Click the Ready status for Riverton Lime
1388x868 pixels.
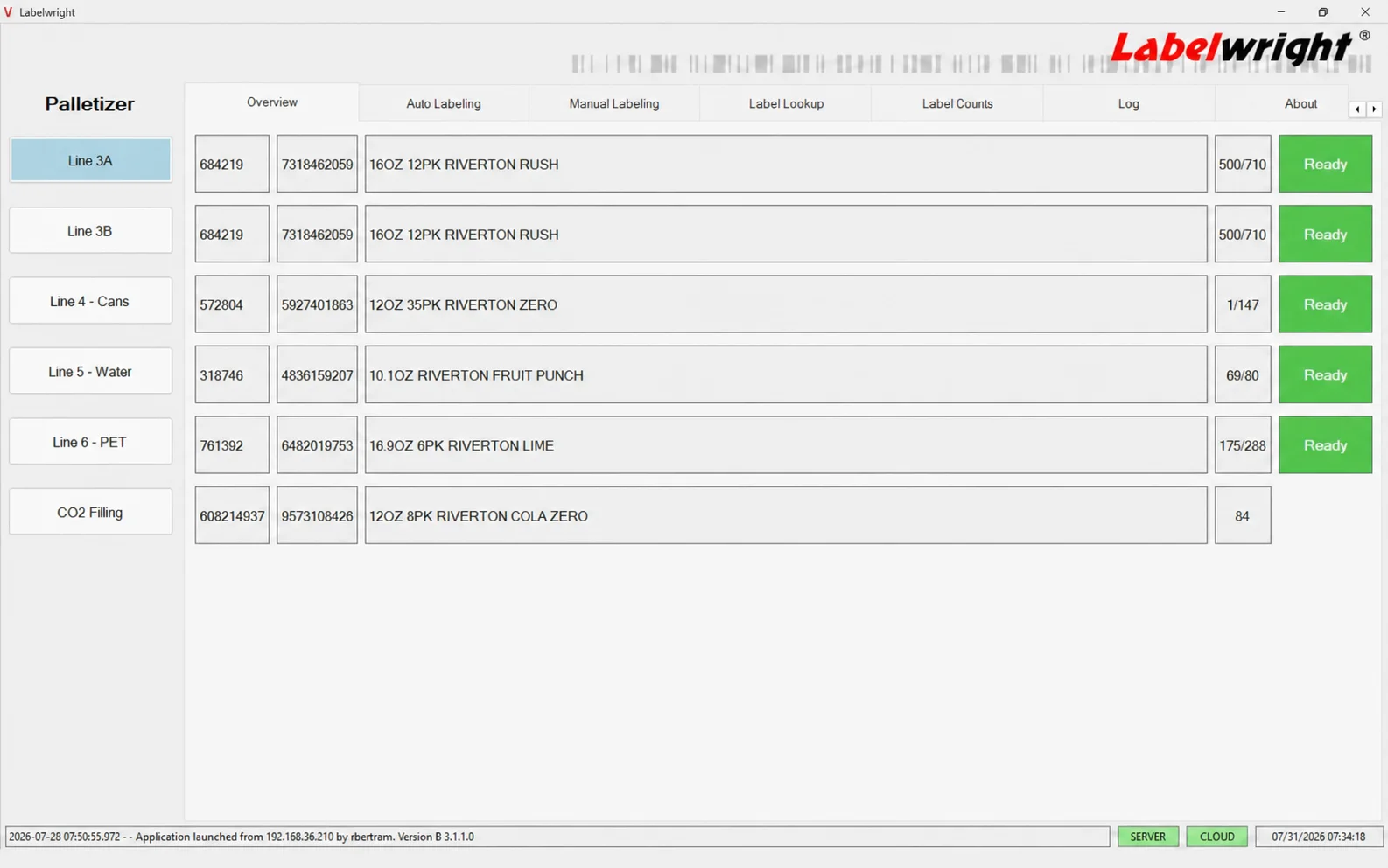point(1325,445)
